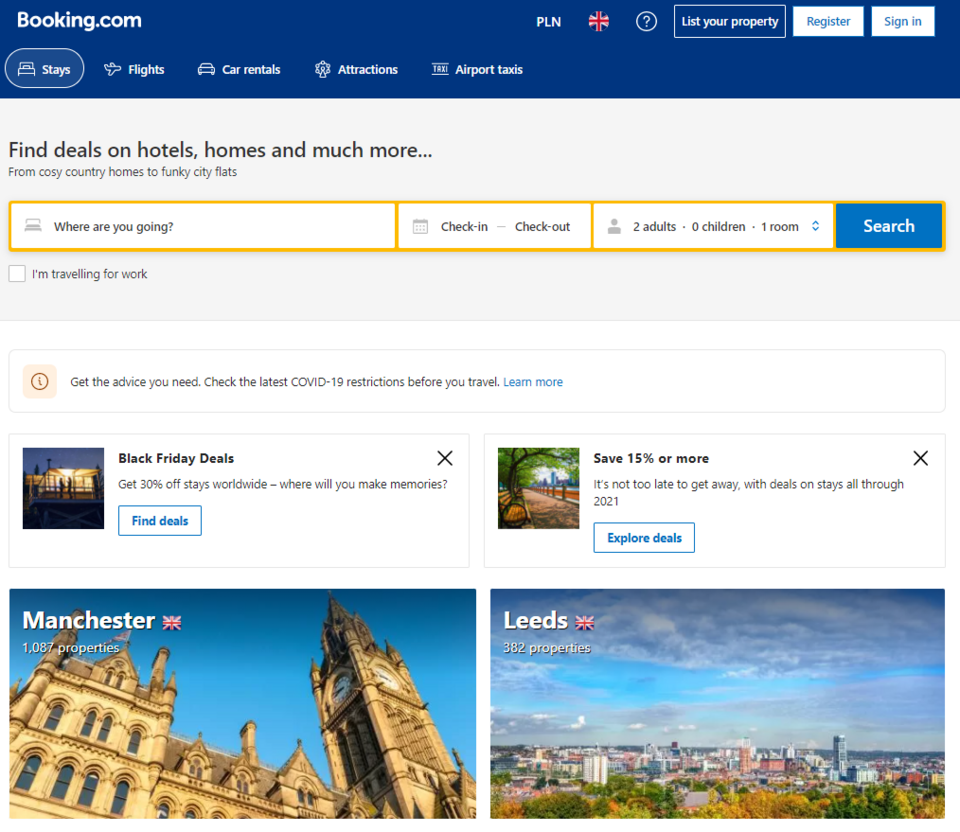Select the Stays tab
The height and width of the screenshot is (832, 960).
point(45,69)
